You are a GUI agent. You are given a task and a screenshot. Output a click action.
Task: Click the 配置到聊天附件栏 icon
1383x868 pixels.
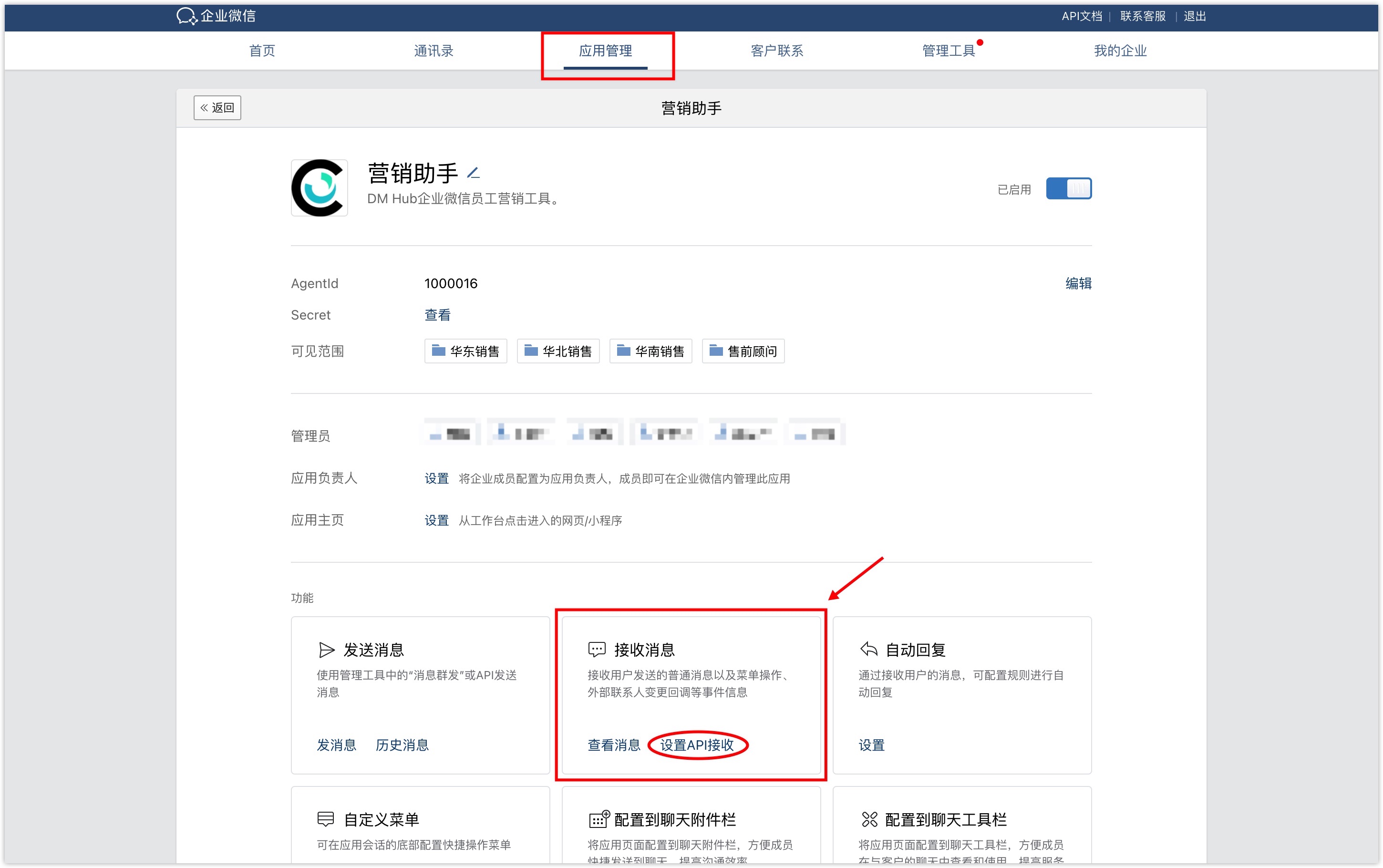(599, 819)
